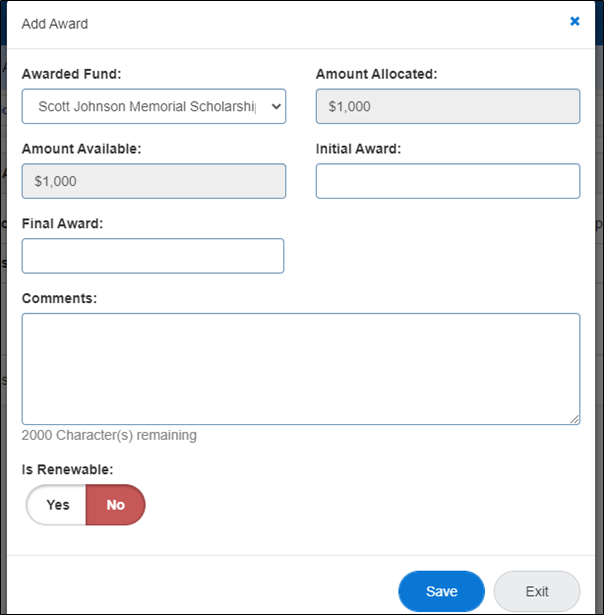Click the Is Renewable label

(x=67, y=468)
